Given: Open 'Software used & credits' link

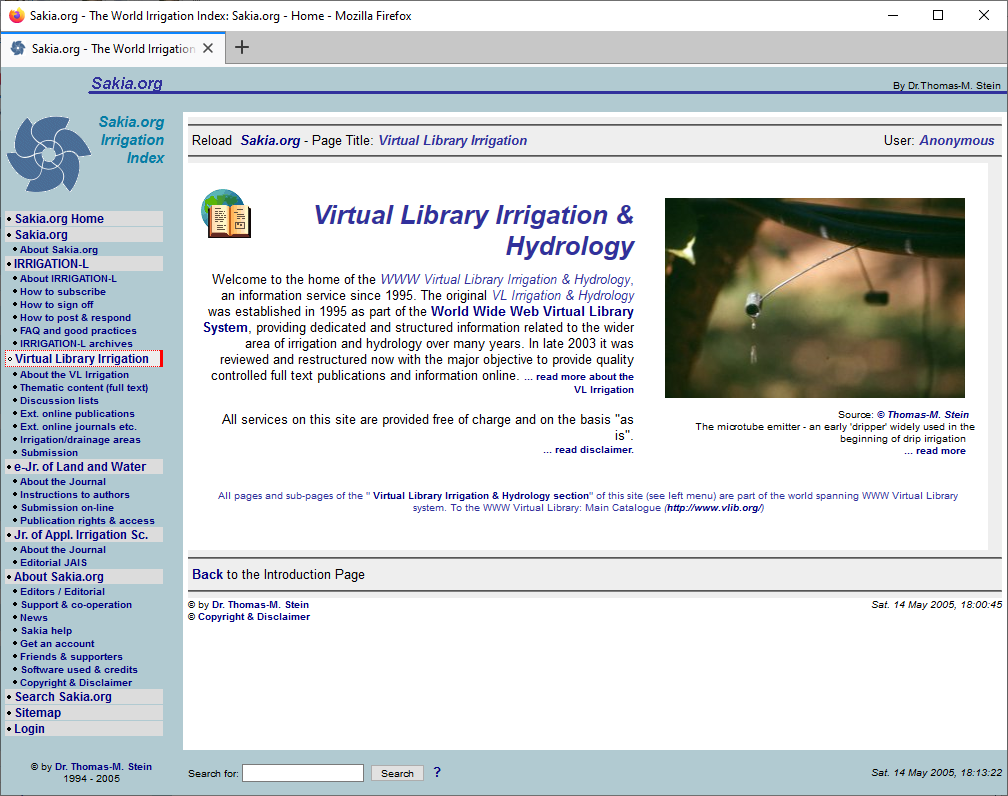Looking at the screenshot, I should point(80,669).
